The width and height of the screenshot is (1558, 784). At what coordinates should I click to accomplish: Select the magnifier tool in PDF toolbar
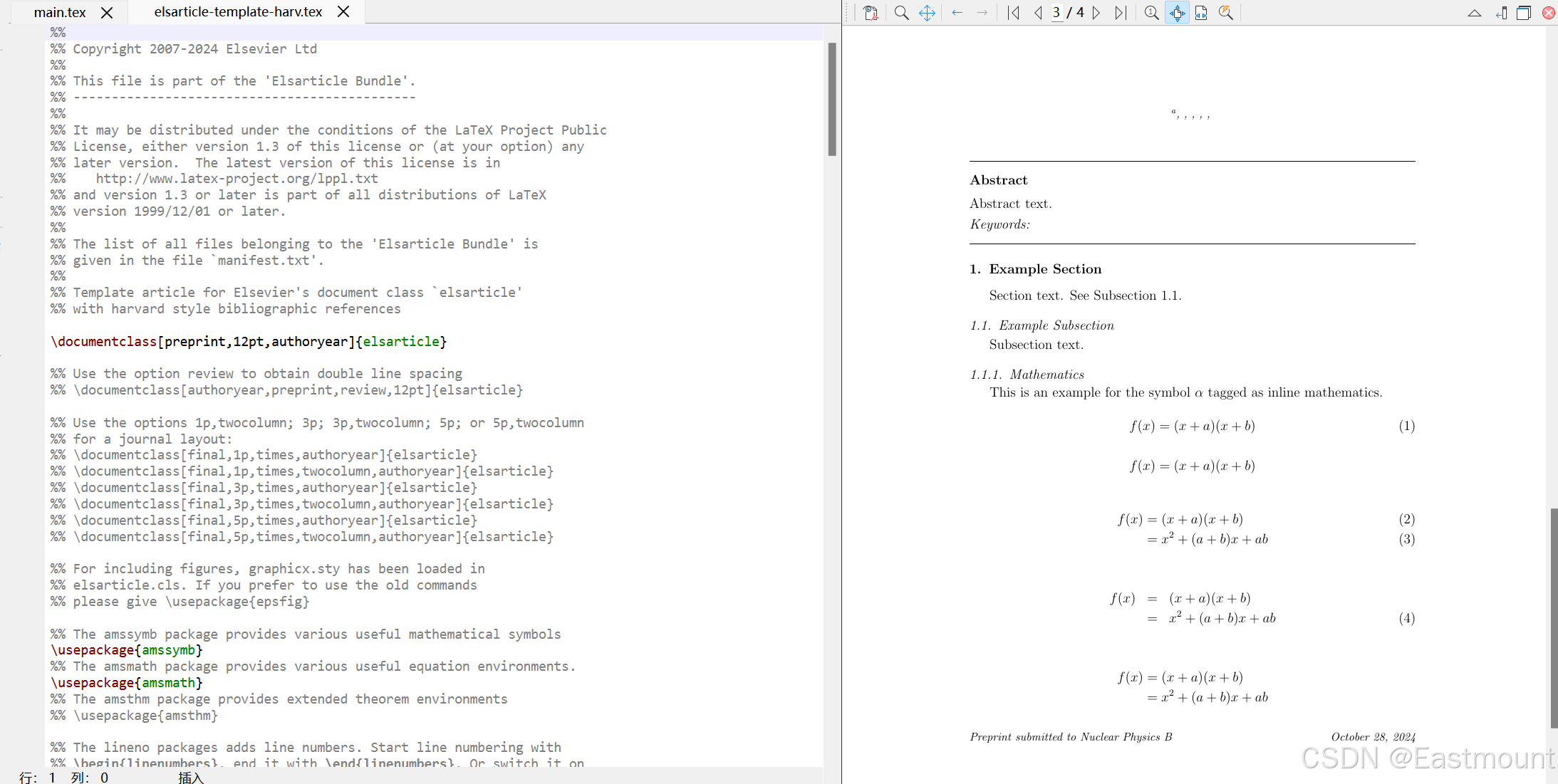coord(901,13)
